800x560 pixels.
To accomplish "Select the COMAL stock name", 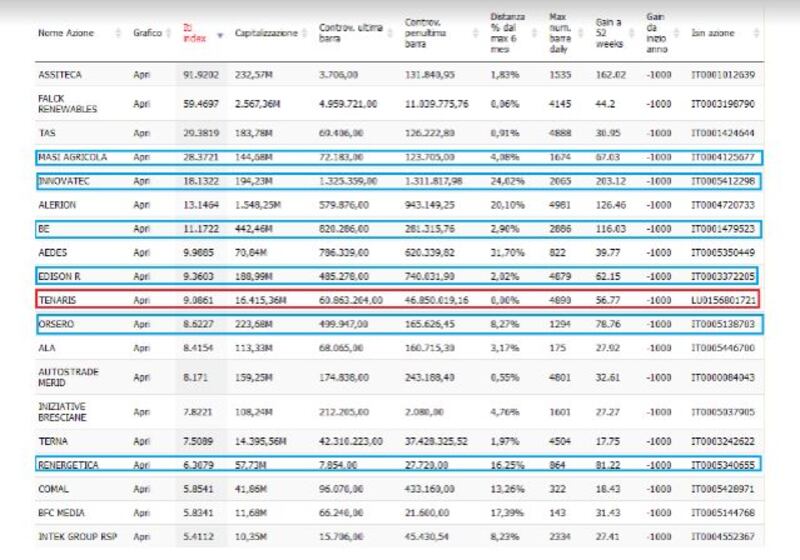I will point(53,489).
